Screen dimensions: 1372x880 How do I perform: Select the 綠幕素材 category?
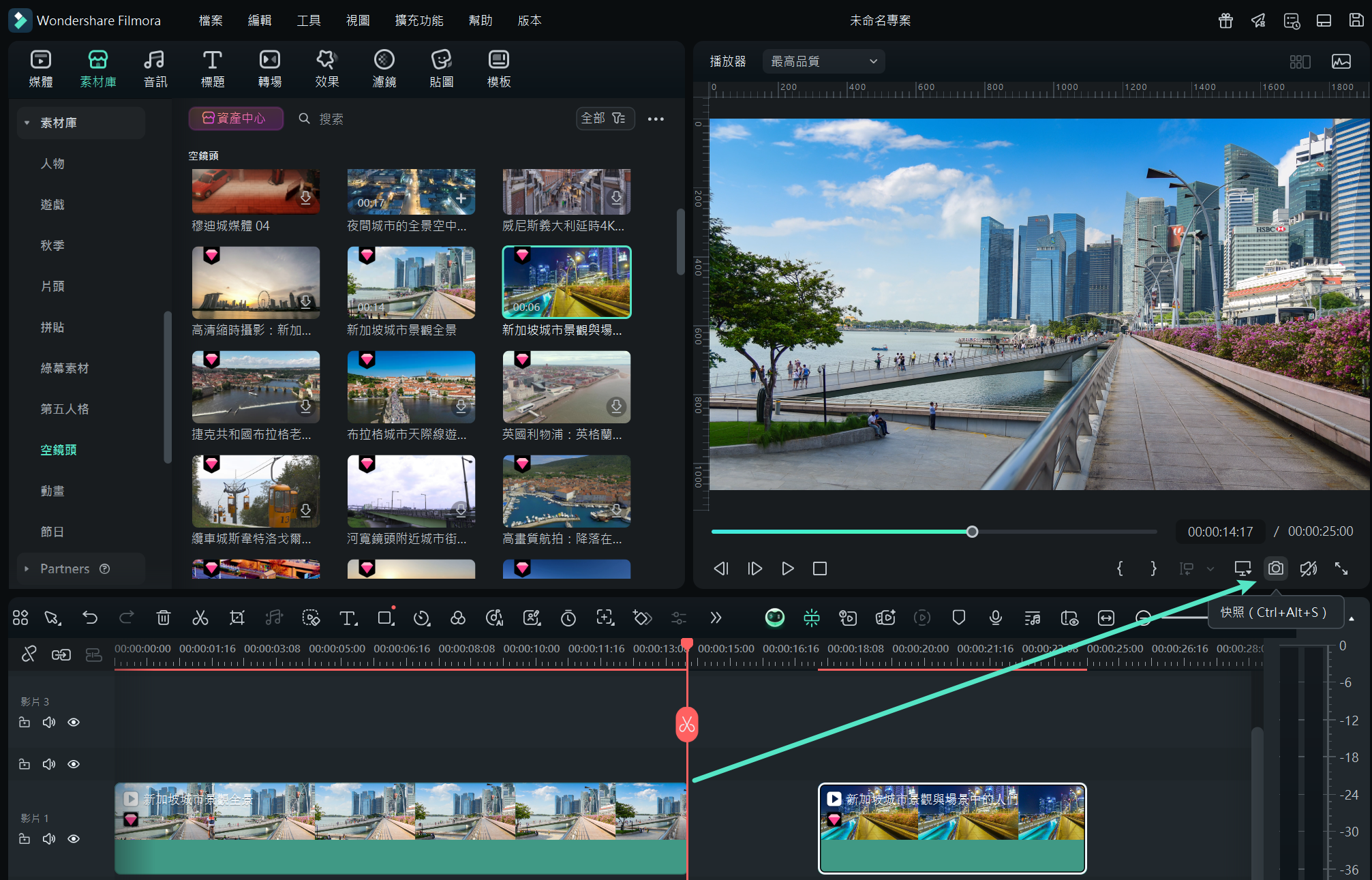coord(65,368)
